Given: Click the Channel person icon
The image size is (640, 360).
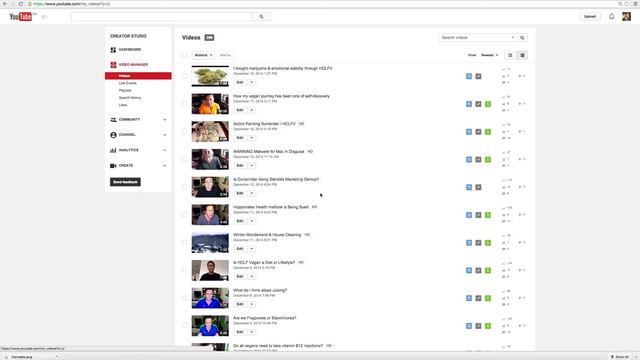Looking at the screenshot, I should coord(113,135).
